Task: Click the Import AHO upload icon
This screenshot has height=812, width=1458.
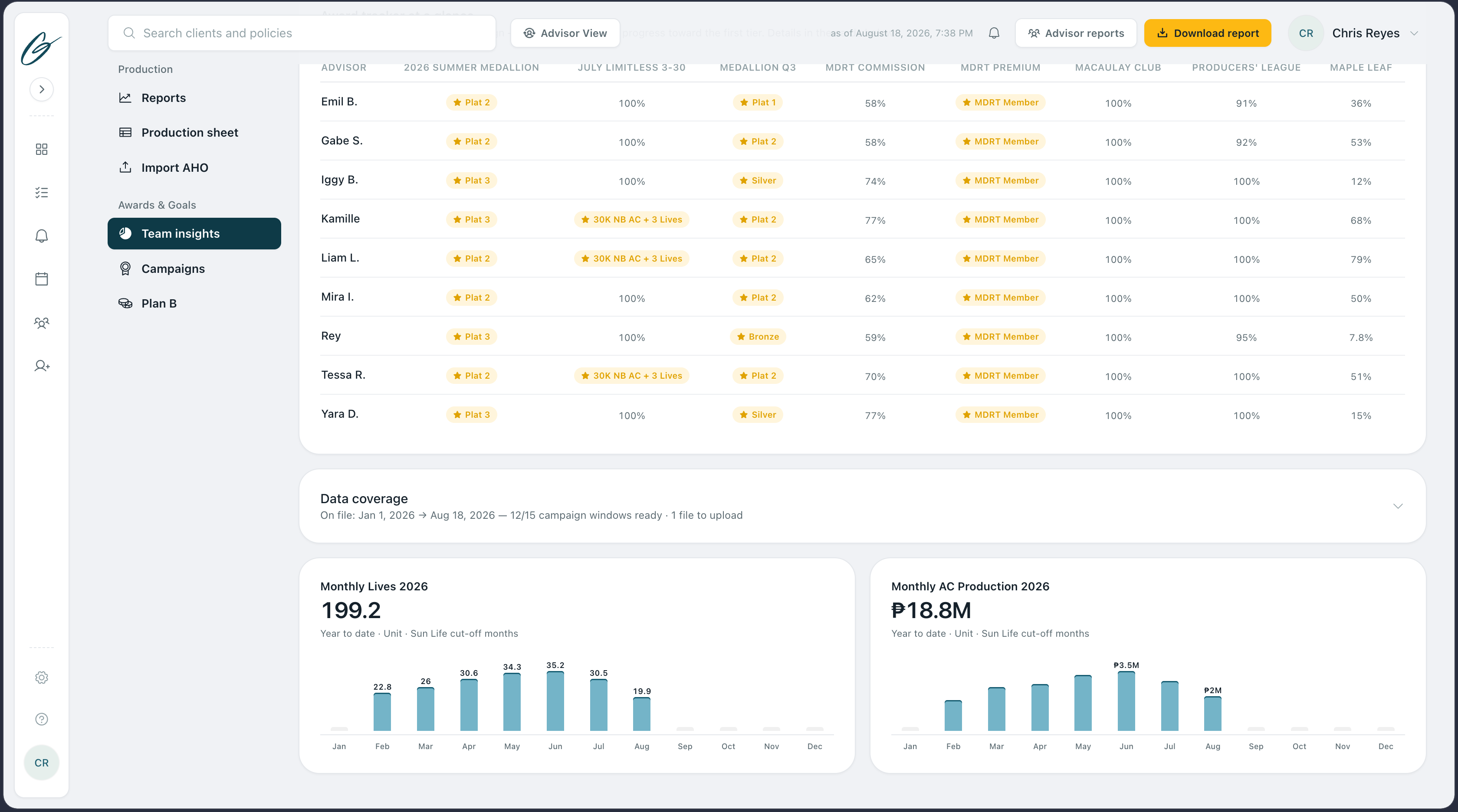Action: (x=125, y=167)
